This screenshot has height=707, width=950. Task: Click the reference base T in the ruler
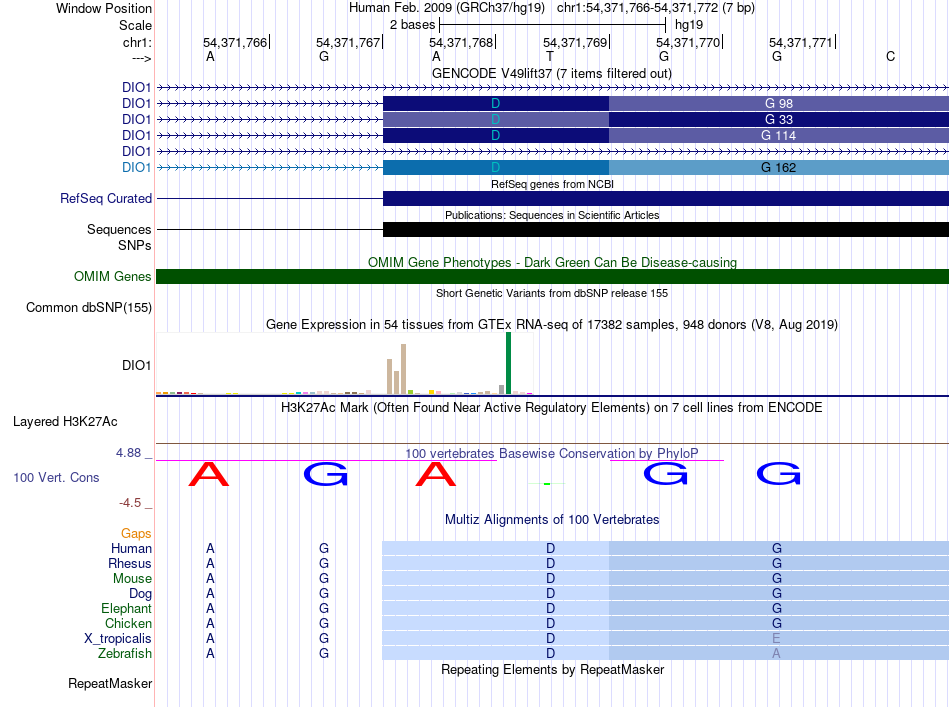550,56
